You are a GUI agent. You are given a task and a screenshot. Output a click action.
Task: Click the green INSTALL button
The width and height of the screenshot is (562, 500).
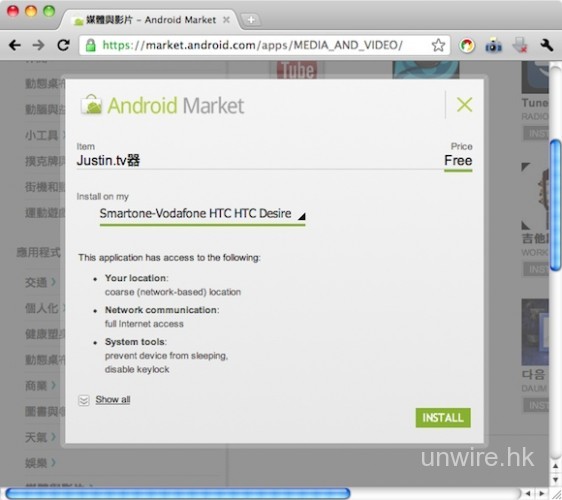(x=443, y=418)
